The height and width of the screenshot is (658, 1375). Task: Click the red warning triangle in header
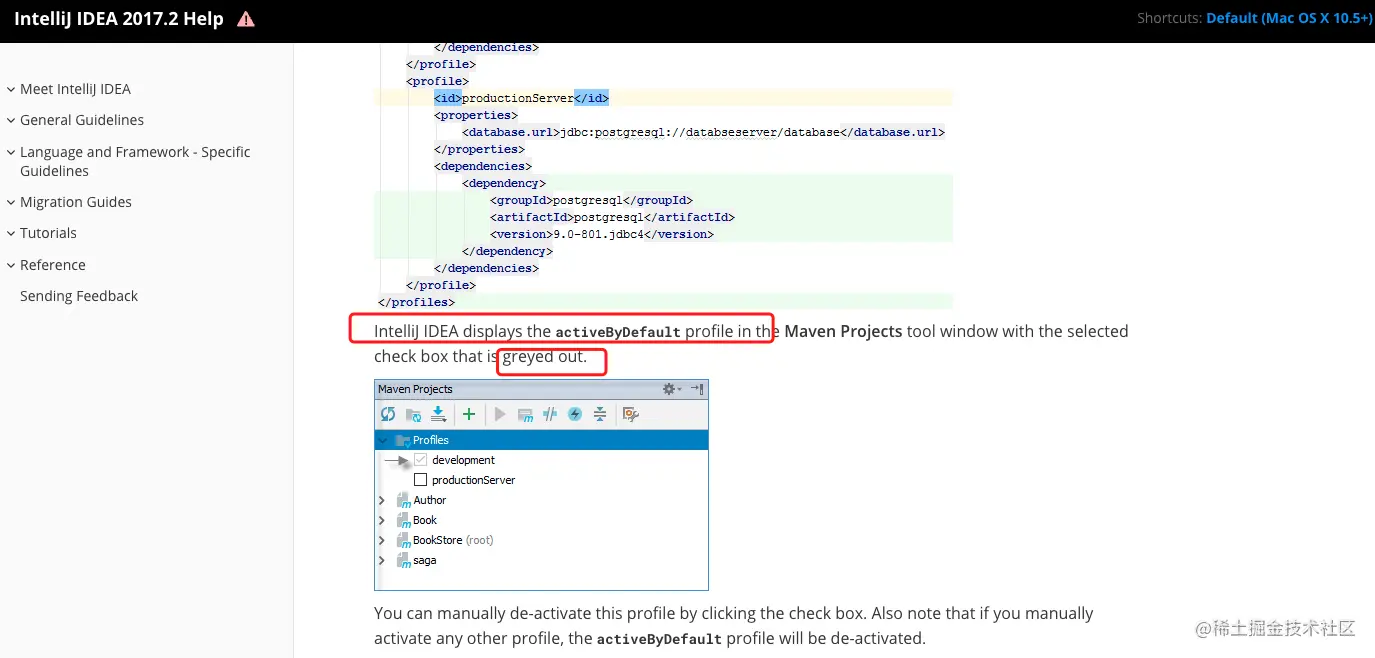[245, 19]
